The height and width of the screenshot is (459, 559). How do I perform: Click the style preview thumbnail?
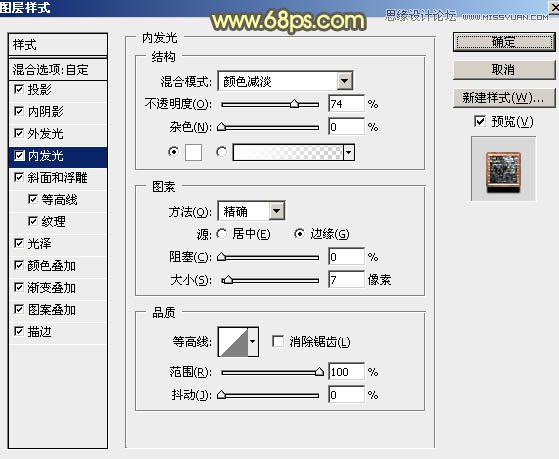503,169
